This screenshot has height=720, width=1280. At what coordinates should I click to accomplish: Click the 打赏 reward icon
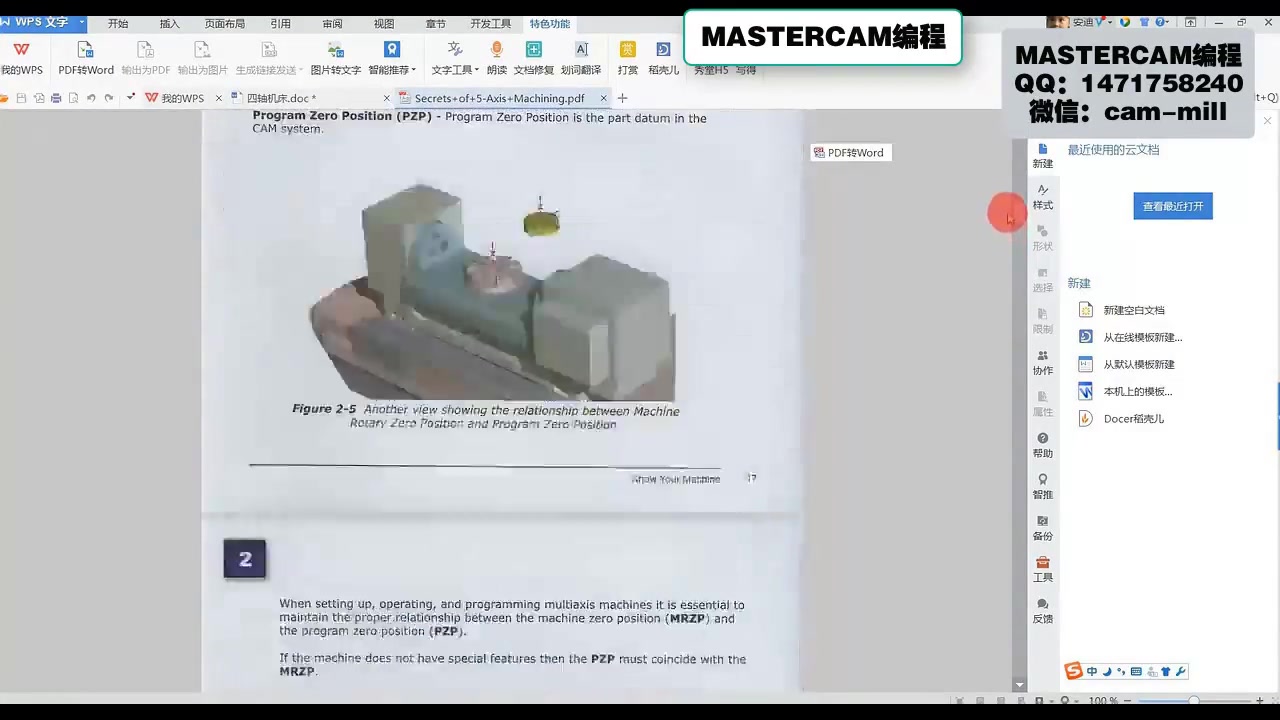(628, 57)
